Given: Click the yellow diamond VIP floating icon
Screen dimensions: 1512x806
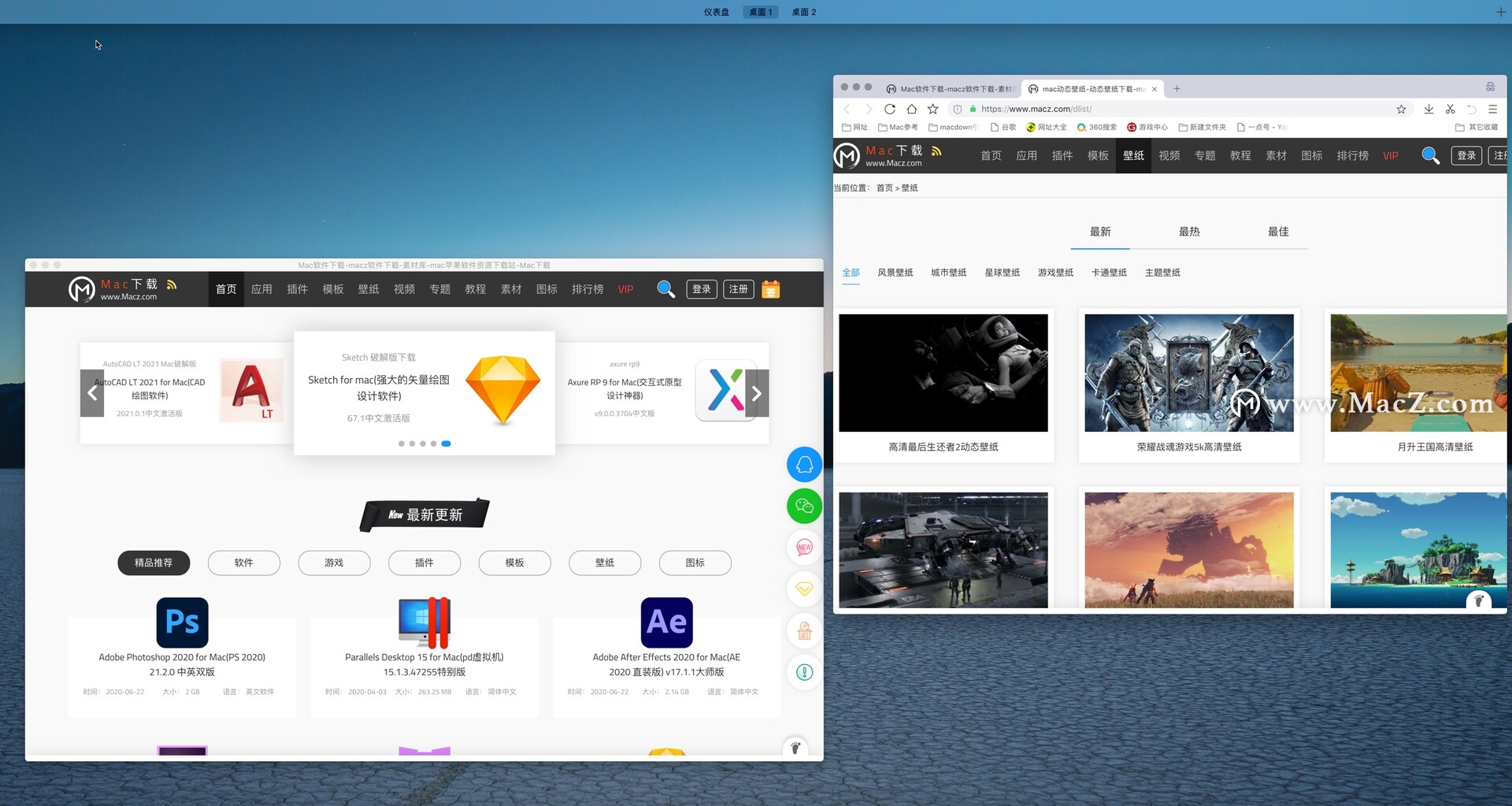Looking at the screenshot, I should 804,589.
